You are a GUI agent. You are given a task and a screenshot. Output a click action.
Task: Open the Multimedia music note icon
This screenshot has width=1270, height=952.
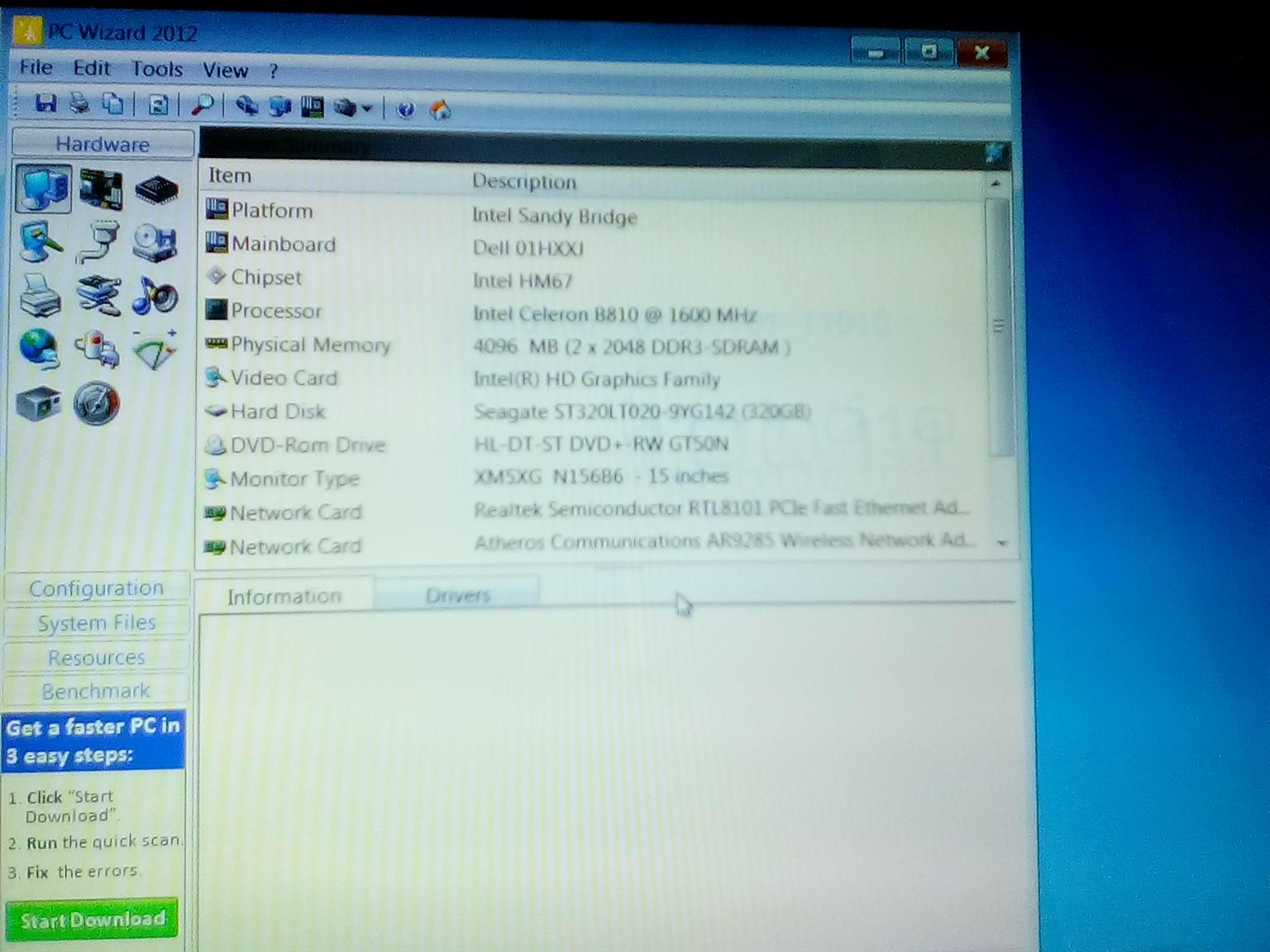155,296
